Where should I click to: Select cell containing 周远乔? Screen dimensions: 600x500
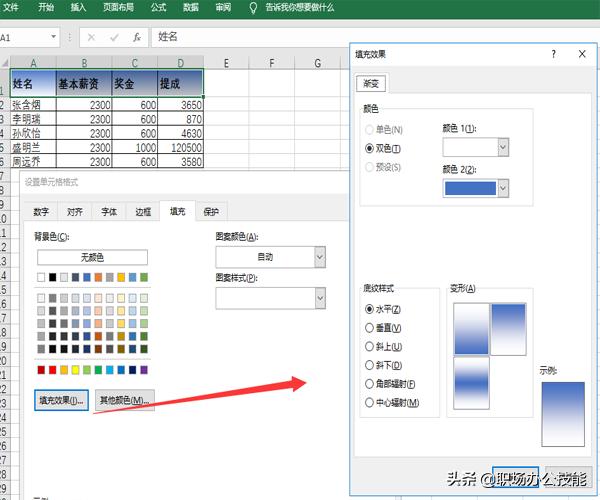click(33, 161)
